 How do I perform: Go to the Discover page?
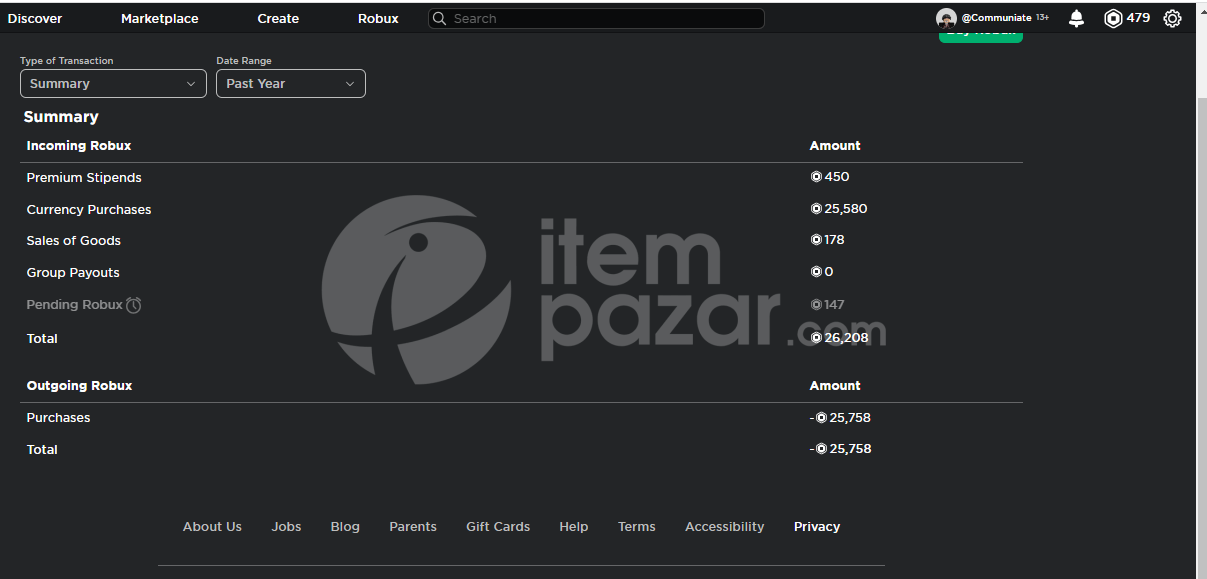(x=35, y=19)
